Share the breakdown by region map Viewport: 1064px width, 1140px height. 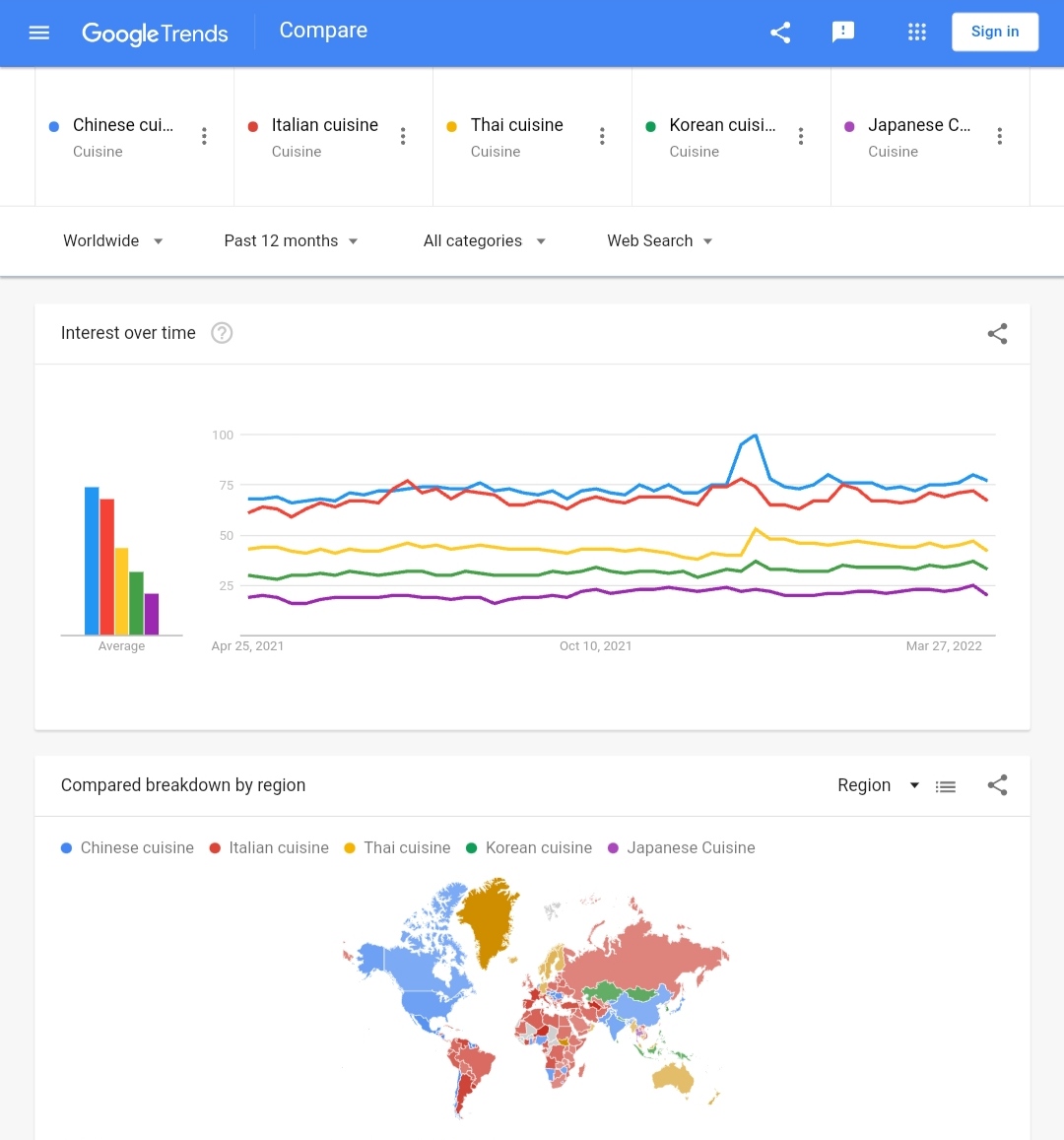tap(997, 785)
